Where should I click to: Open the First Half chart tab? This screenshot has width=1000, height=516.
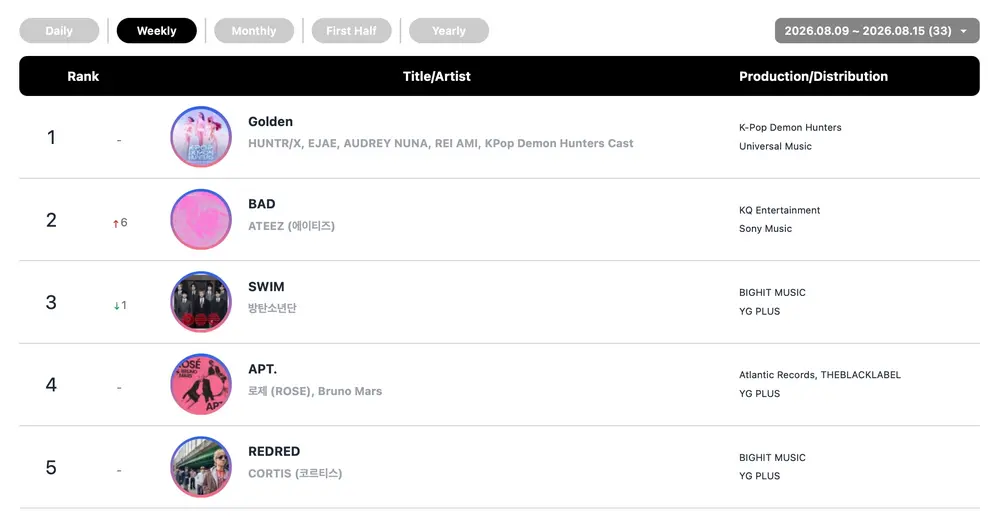(x=351, y=31)
